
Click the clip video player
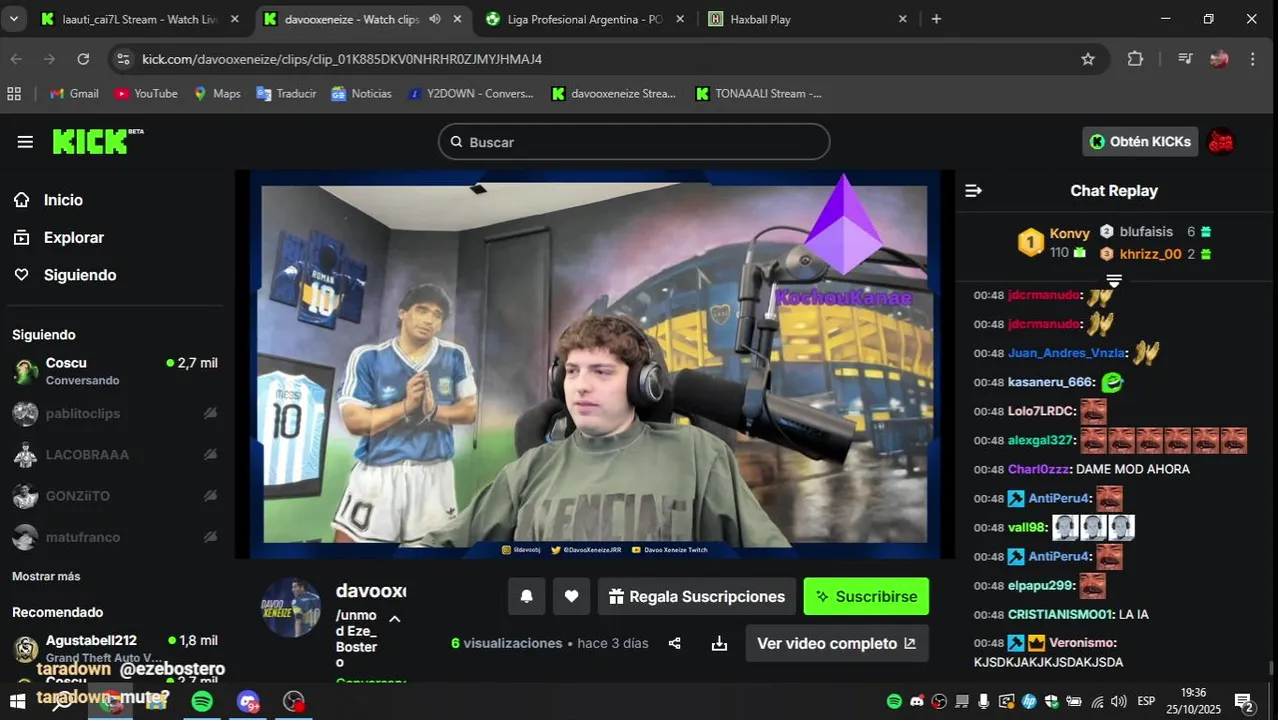pyautogui.click(x=595, y=364)
